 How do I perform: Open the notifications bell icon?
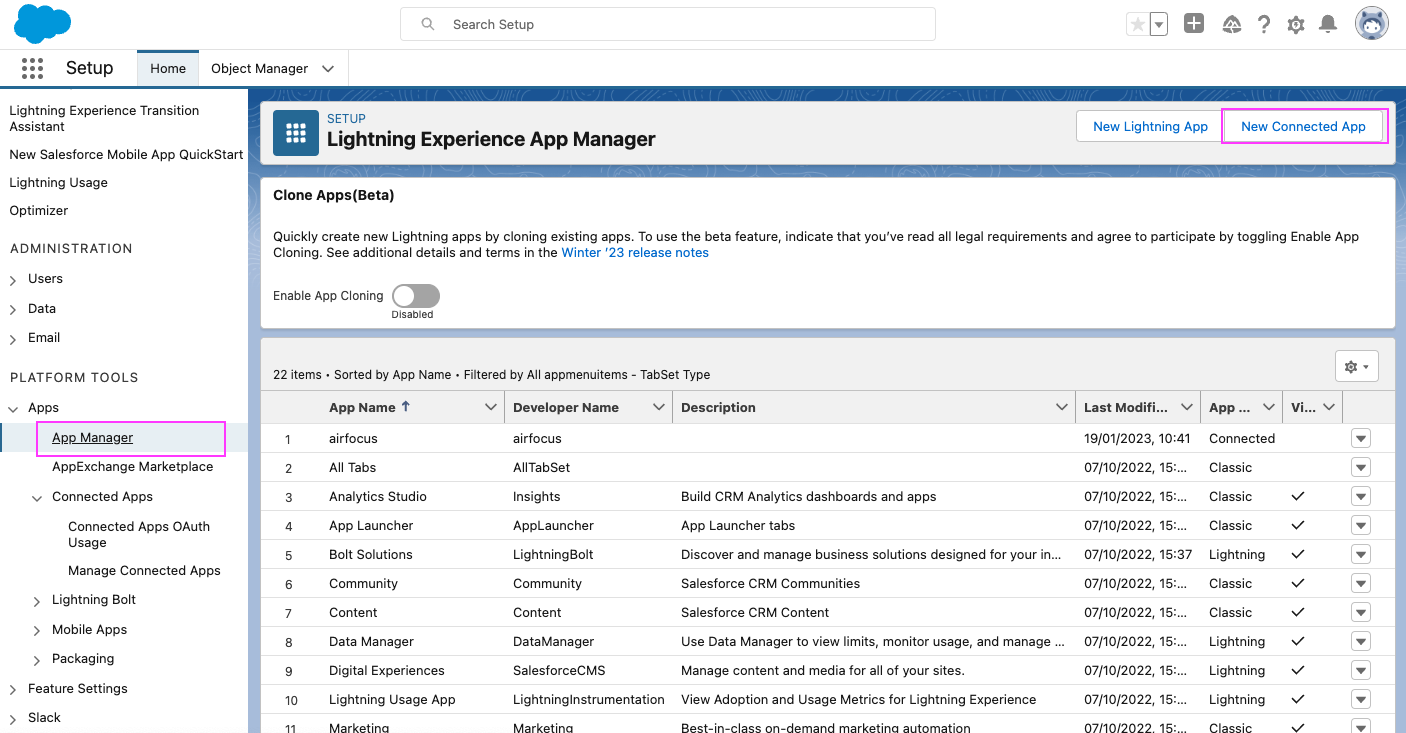pos(1328,24)
